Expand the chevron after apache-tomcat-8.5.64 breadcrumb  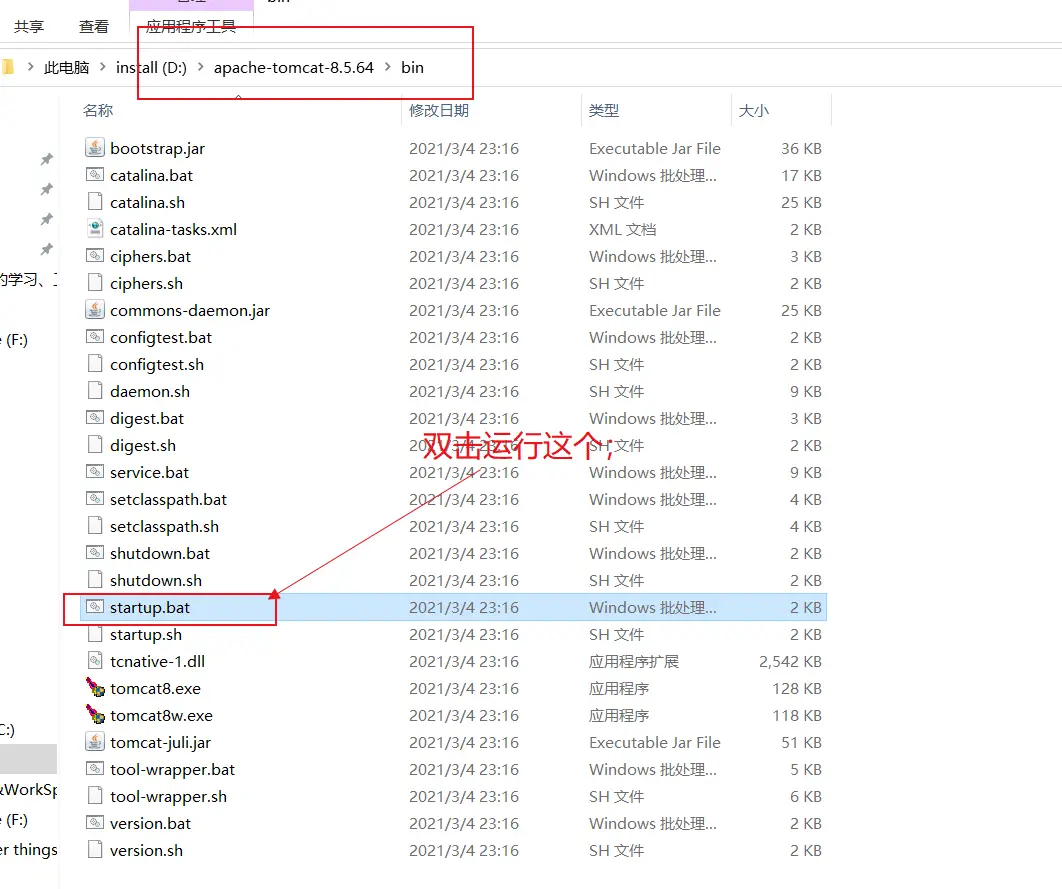coord(388,68)
